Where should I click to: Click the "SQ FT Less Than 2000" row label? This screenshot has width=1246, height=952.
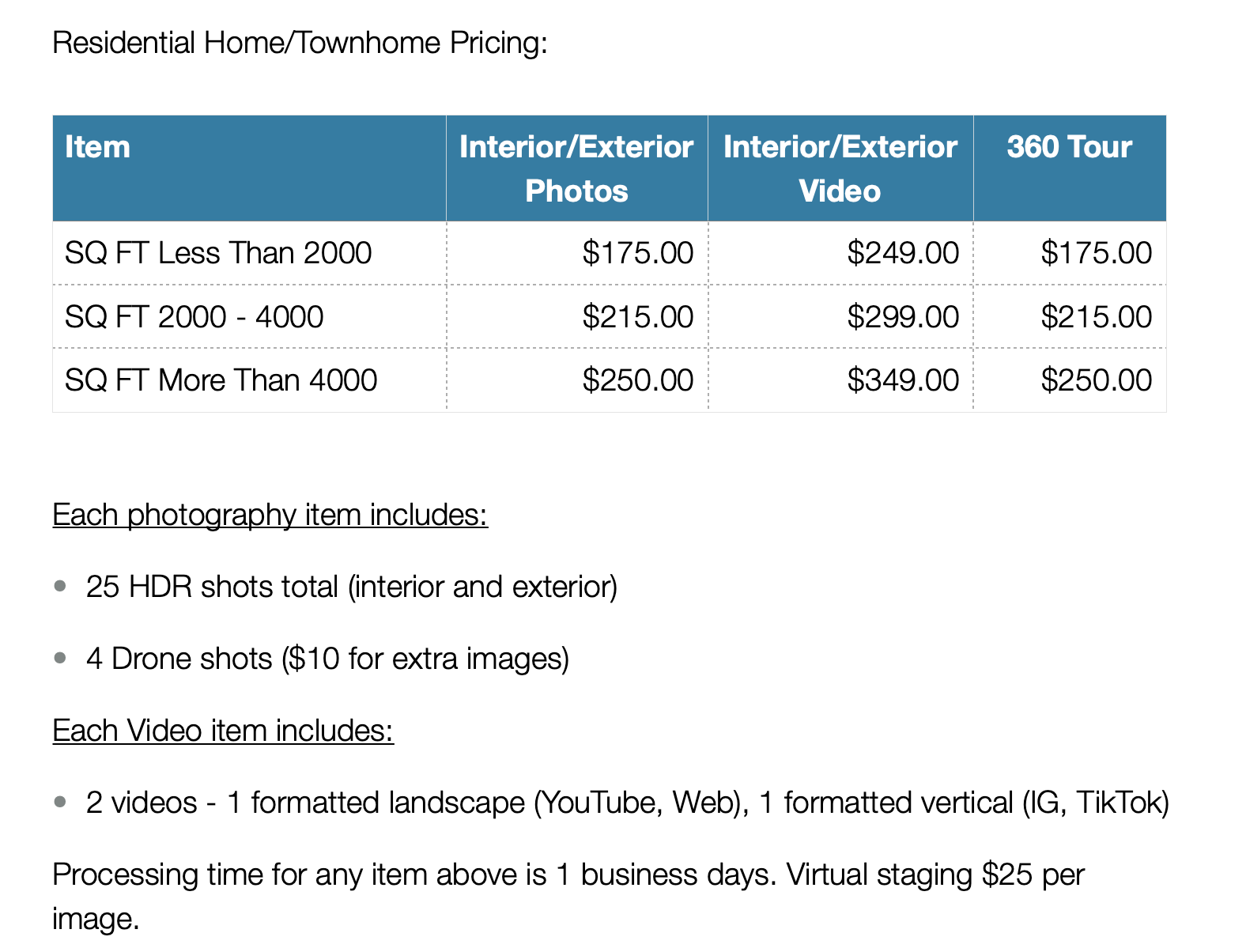coord(218,253)
